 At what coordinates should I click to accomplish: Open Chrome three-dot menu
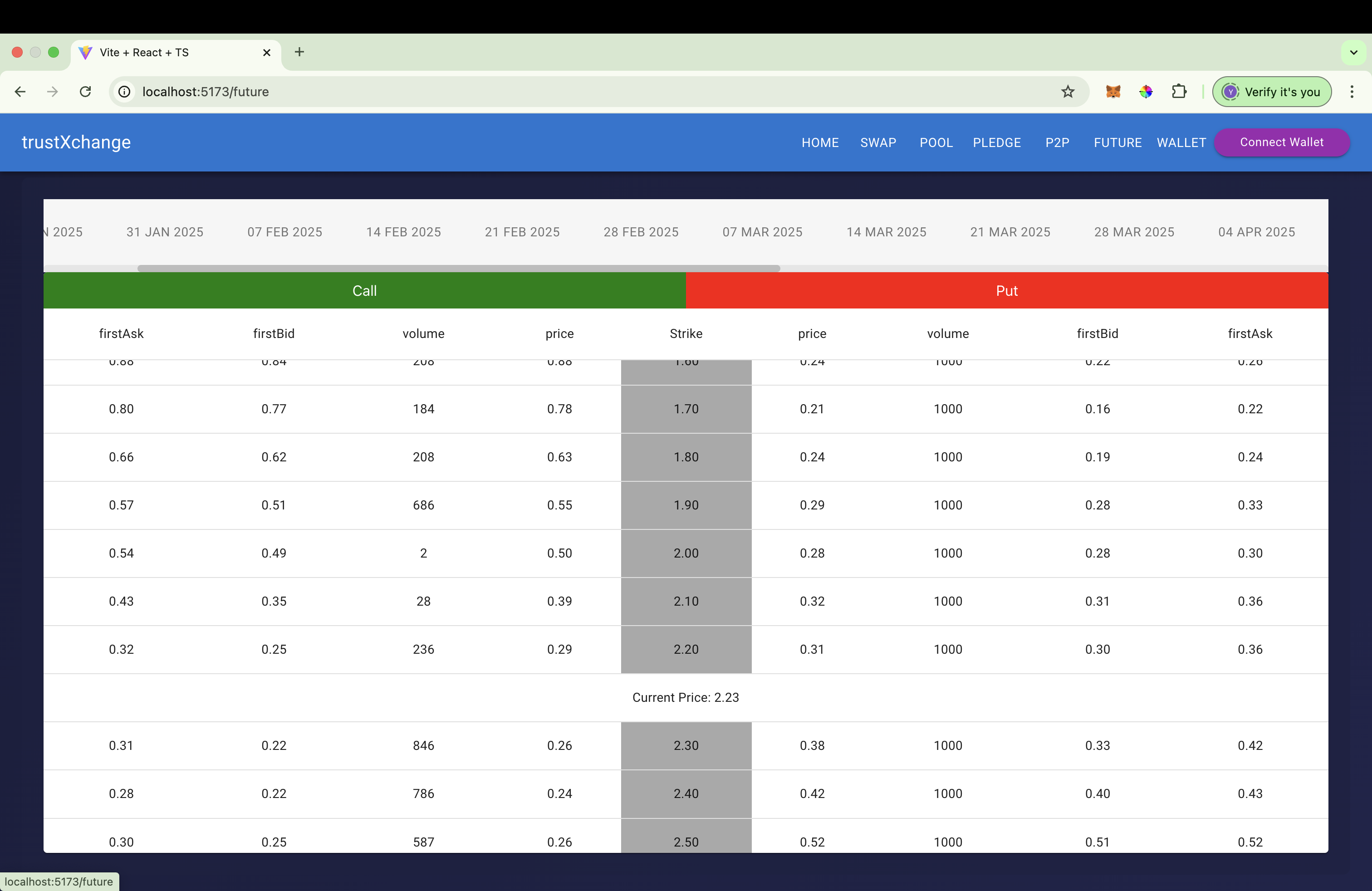tap(1351, 92)
